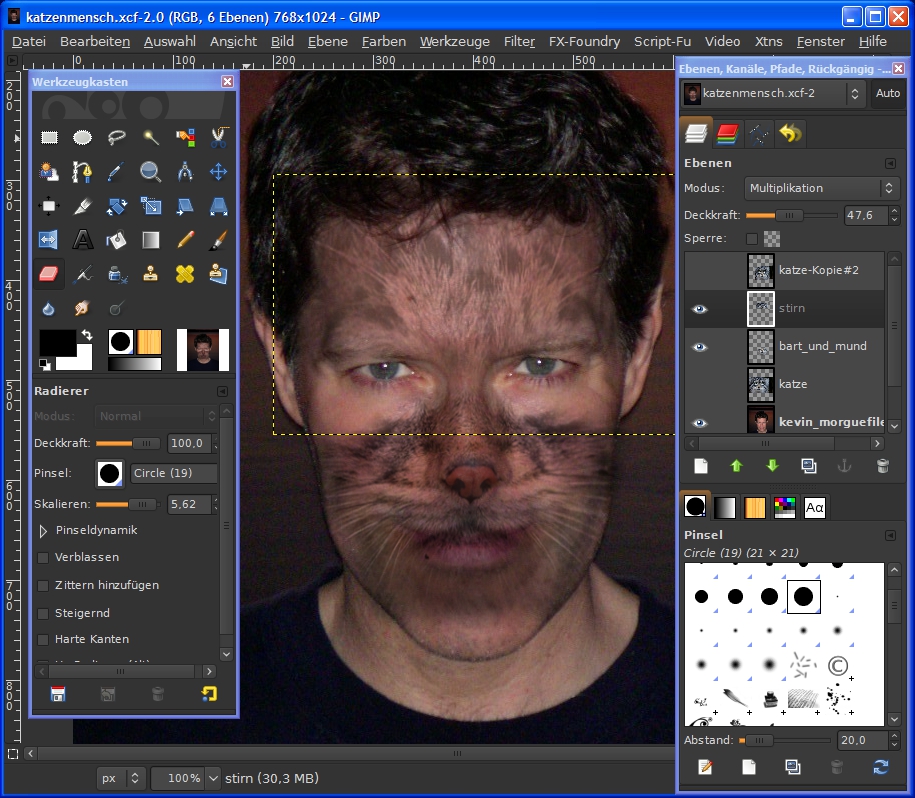Swap foreground and background colors
Viewport: 915px width, 798px height.
[x=87, y=335]
